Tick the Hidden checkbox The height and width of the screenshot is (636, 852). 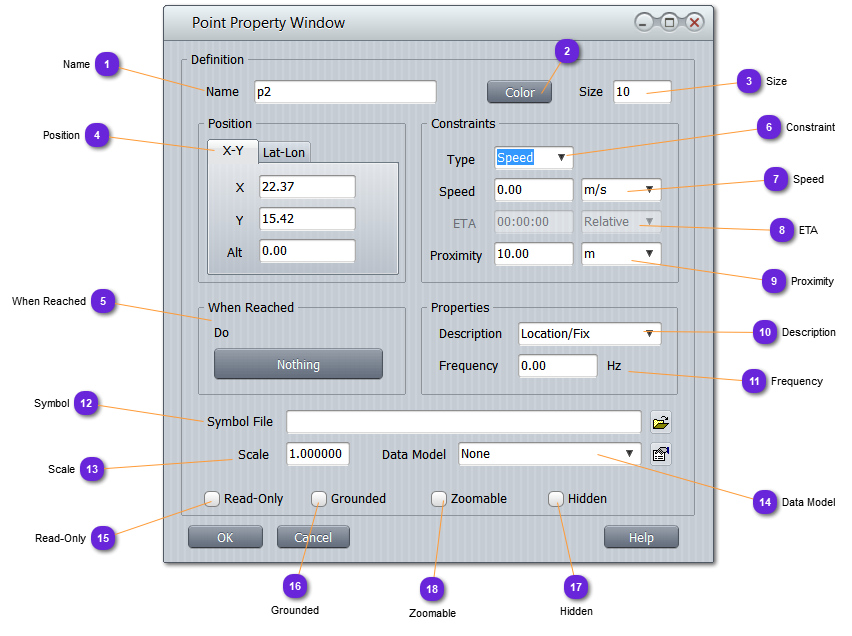[556, 498]
